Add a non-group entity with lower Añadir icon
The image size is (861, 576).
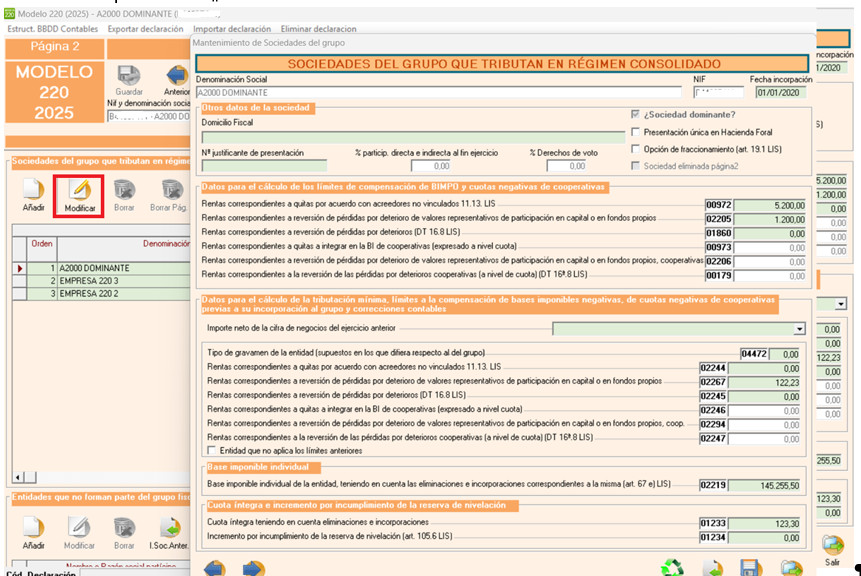pos(33,527)
